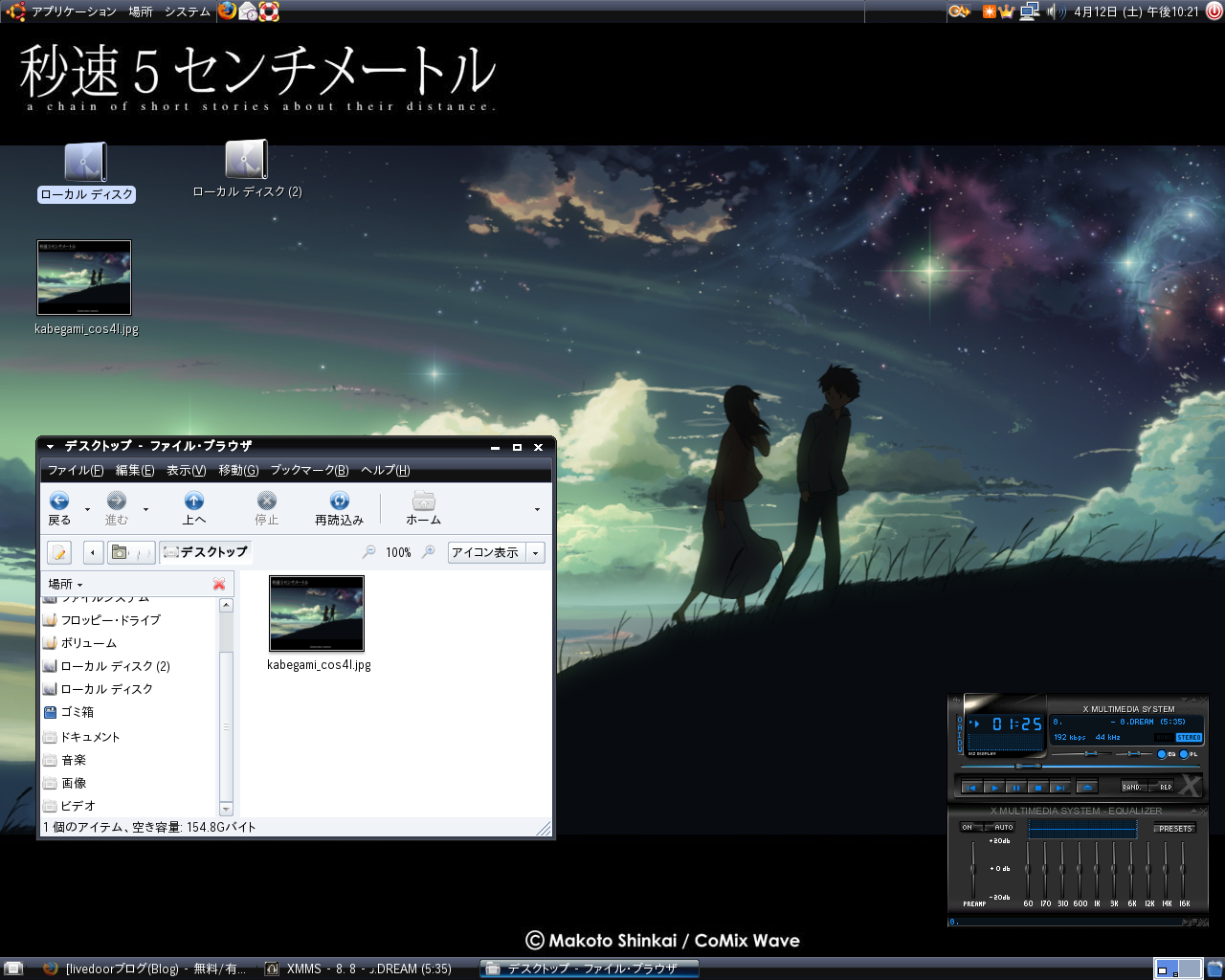Open the システム panel menu

(188, 11)
